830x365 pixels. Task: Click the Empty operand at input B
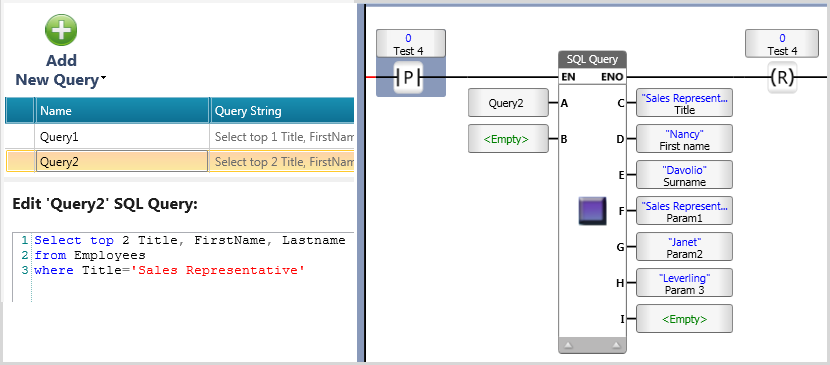tap(508, 139)
